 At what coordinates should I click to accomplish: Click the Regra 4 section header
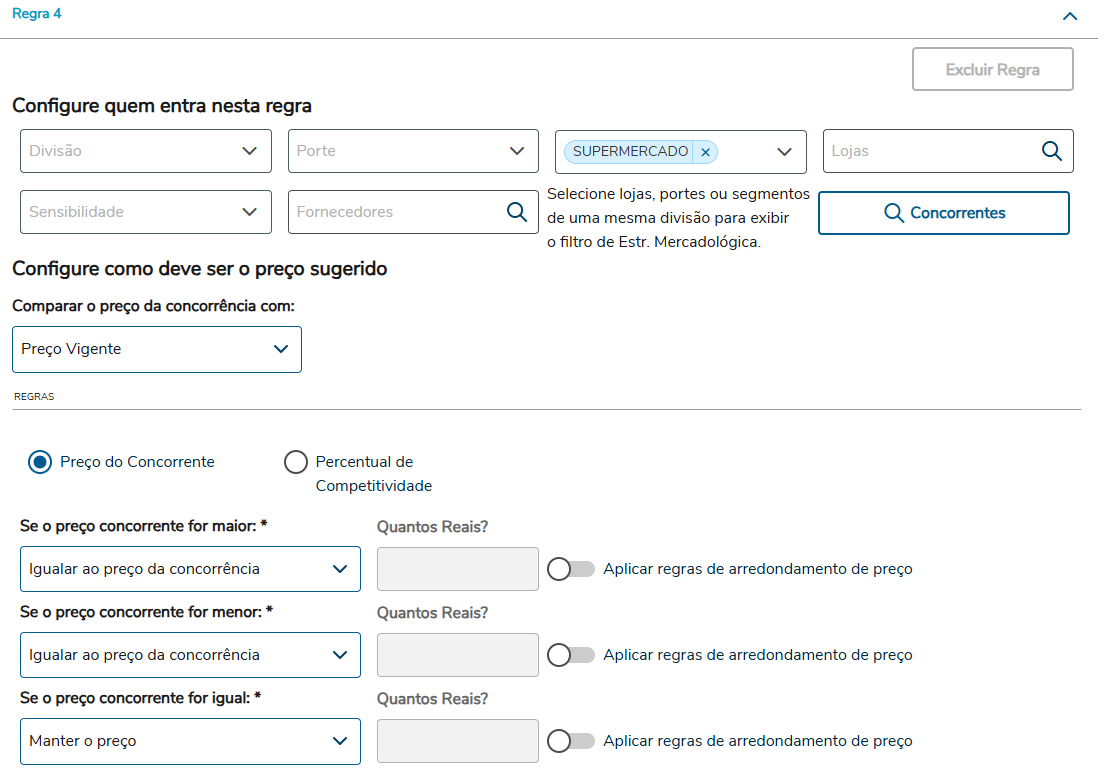[37, 15]
